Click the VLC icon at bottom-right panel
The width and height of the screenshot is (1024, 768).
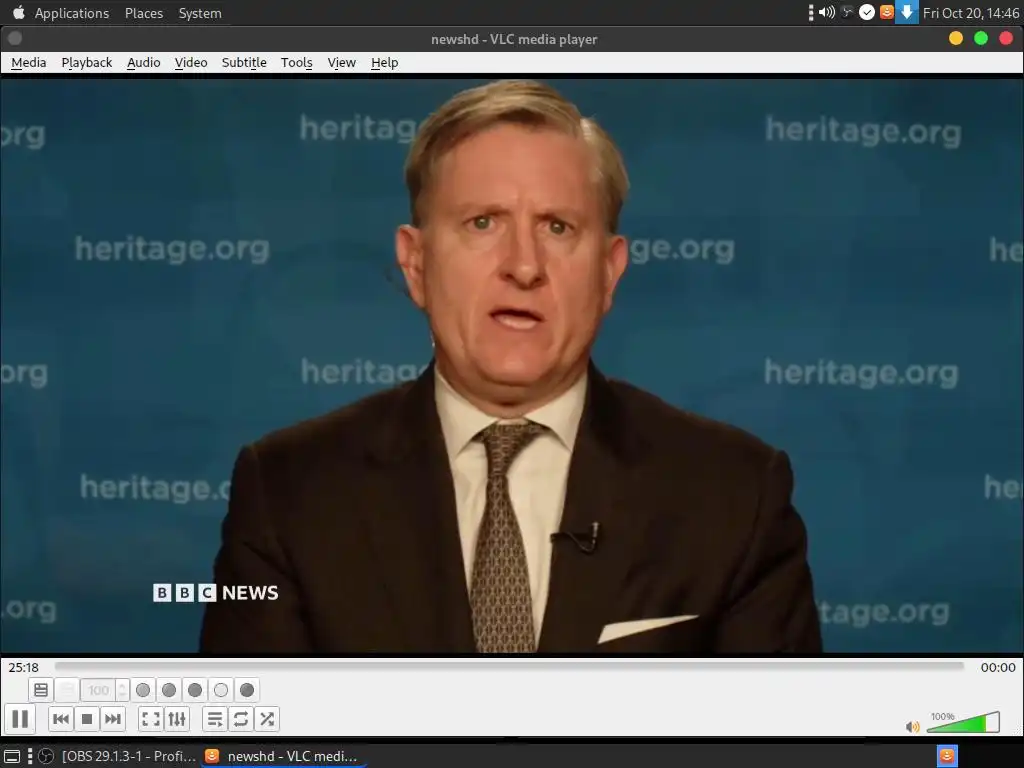click(x=947, y=756)
